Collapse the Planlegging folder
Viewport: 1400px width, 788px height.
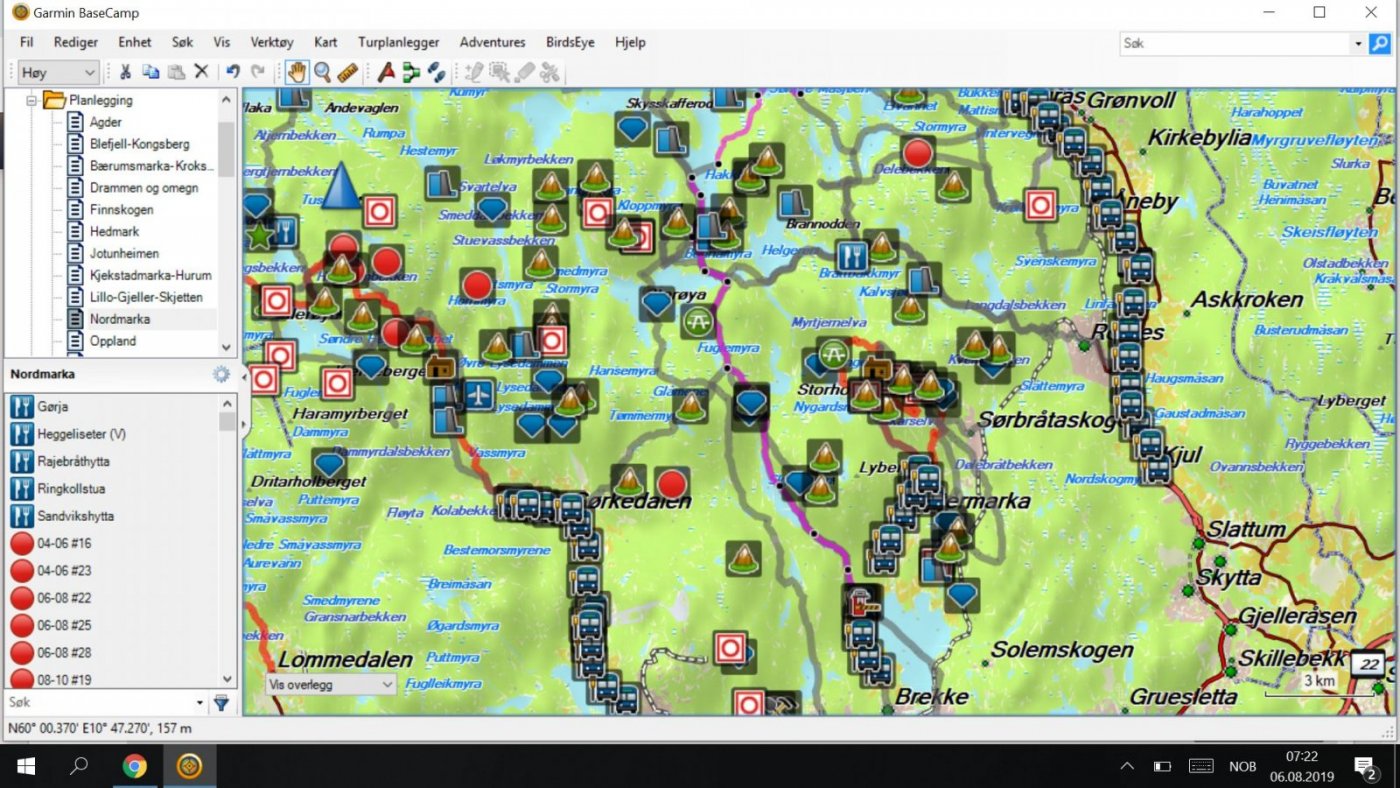(x=31, y=100)
